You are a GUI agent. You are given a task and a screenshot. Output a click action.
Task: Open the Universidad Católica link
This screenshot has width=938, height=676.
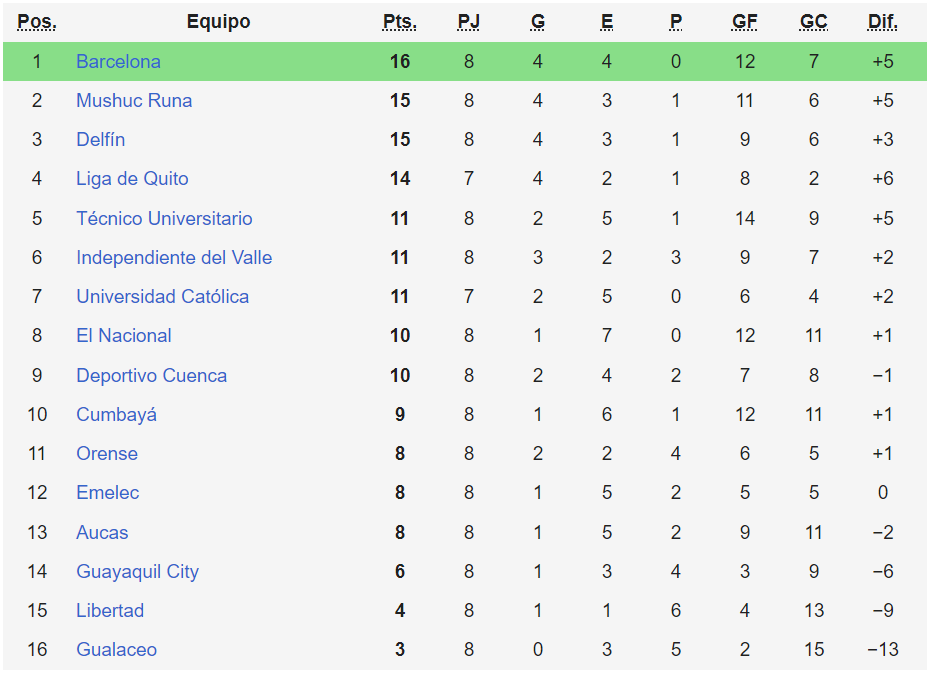(x=162, y=297)
